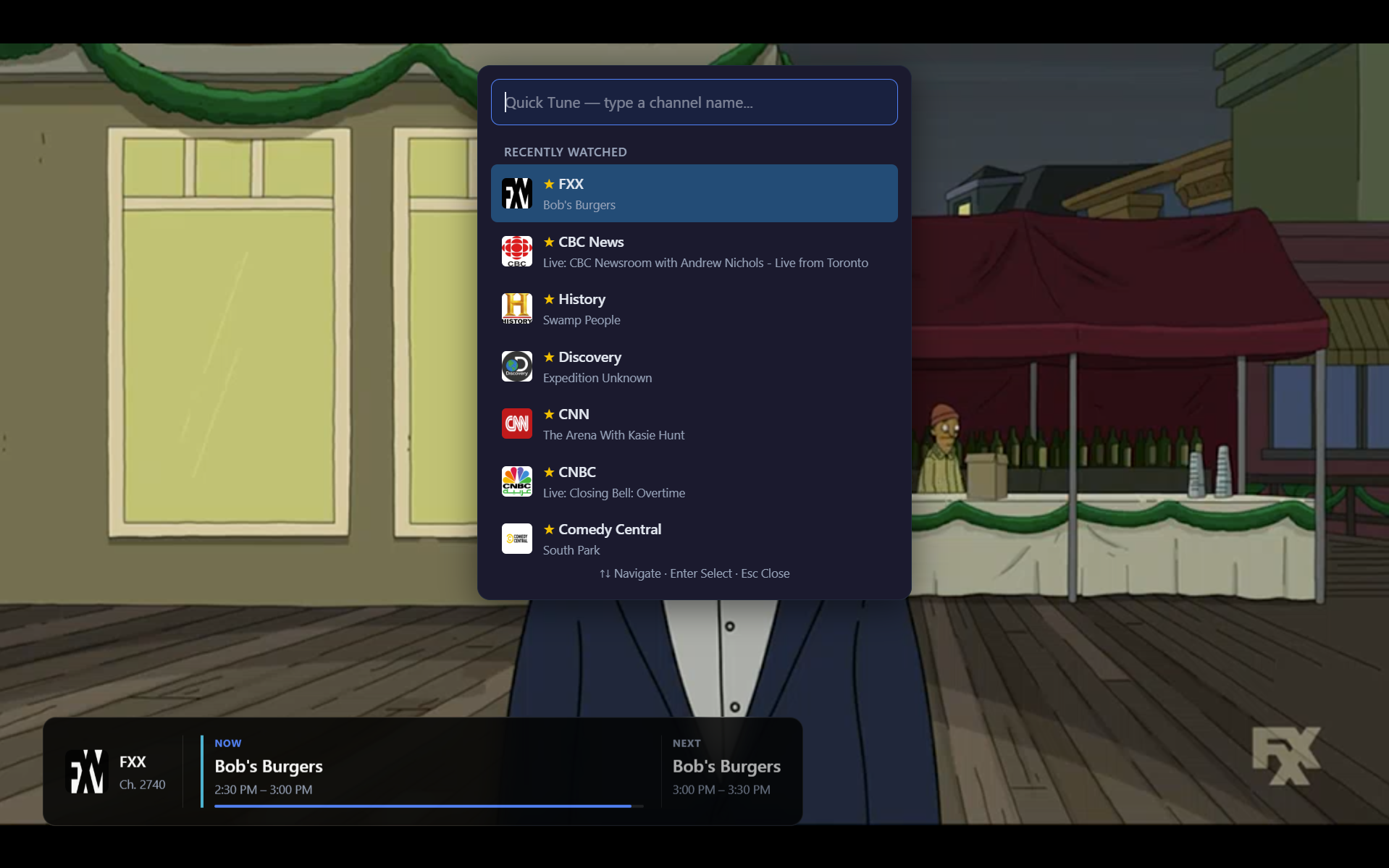
Task: Tune to the CNN channel name
Action: pos(574,414)
